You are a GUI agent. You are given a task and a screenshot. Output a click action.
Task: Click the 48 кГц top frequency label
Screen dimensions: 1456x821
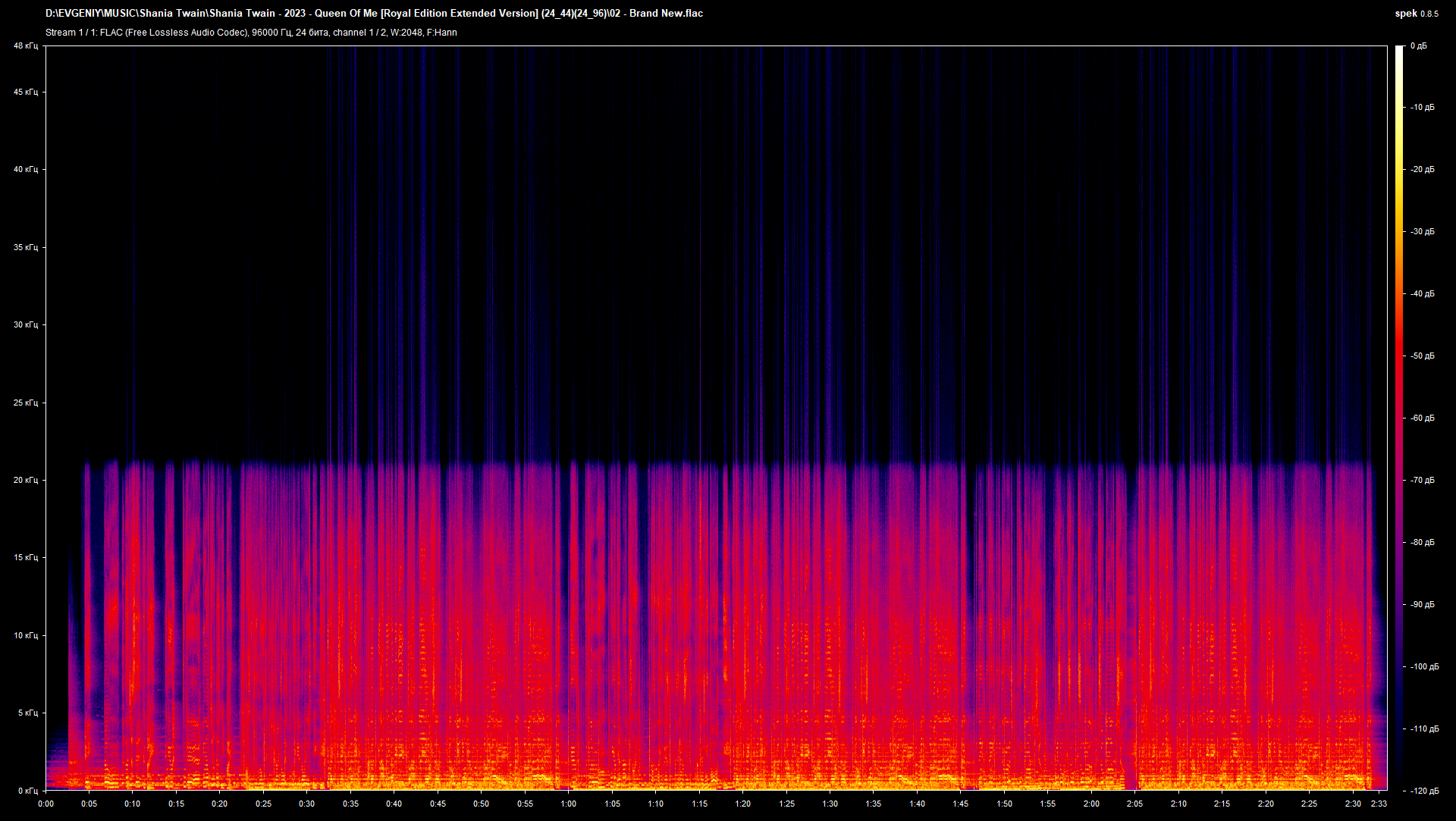pos(25,46)
